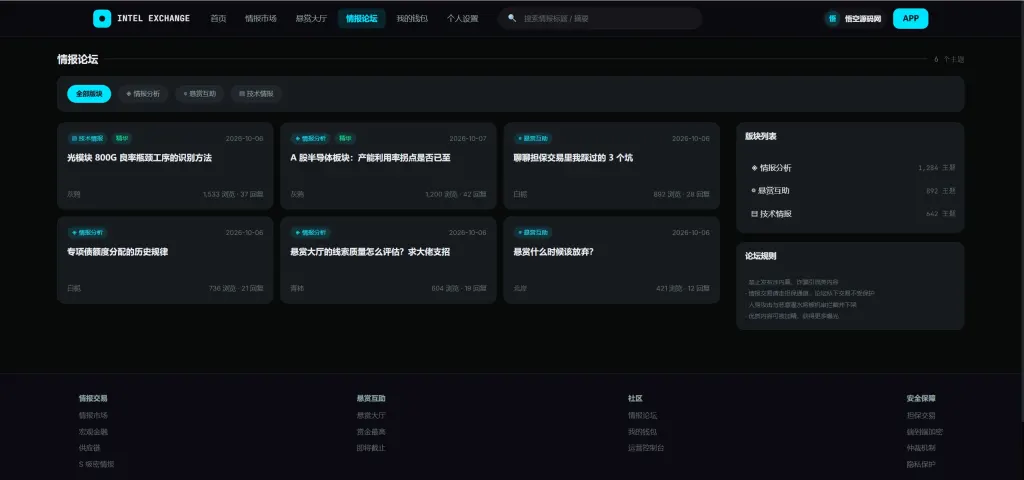Open 我的钱包 in top navigation

point(412,18)
